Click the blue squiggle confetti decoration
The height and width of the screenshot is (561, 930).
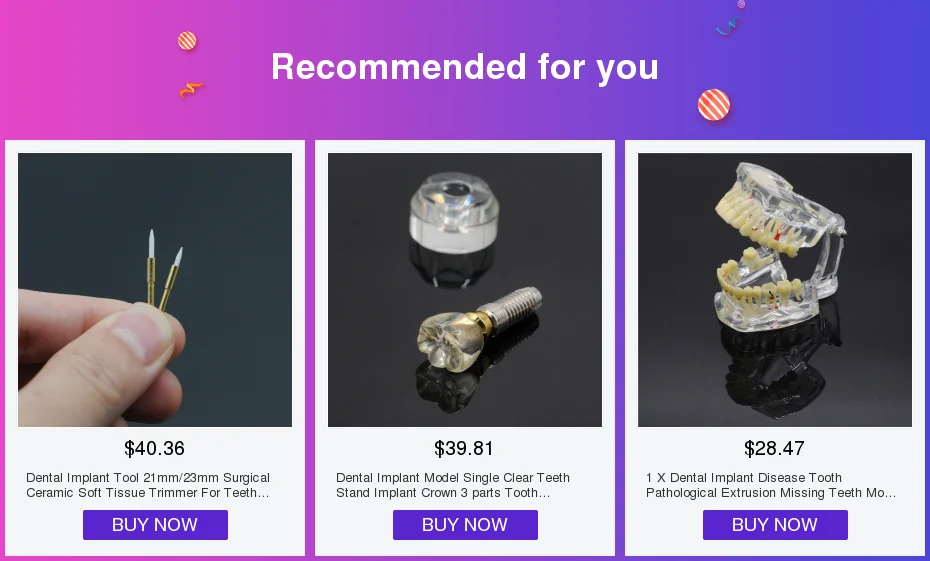click(x=727, y=26)
